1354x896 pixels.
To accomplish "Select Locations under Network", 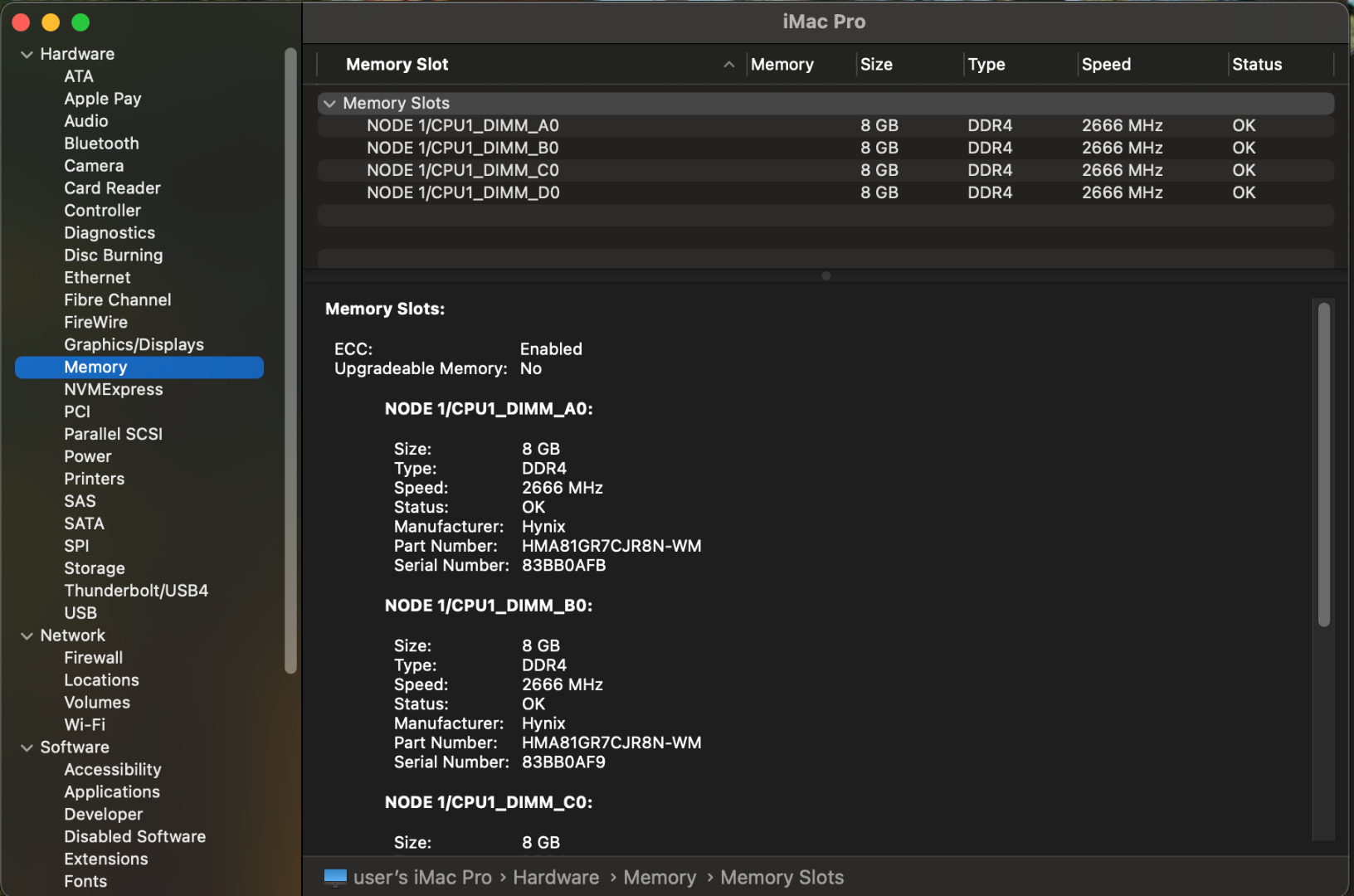I will 101,681.
